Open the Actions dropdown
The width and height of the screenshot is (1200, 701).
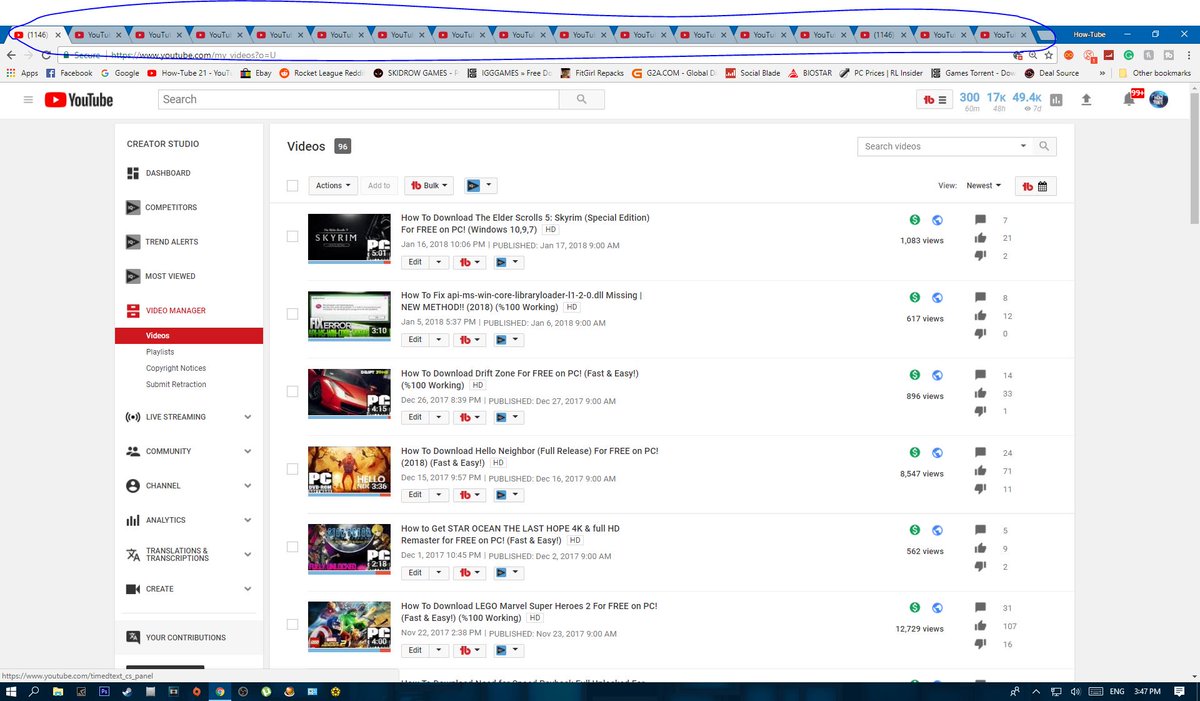(x=333, y=186)
